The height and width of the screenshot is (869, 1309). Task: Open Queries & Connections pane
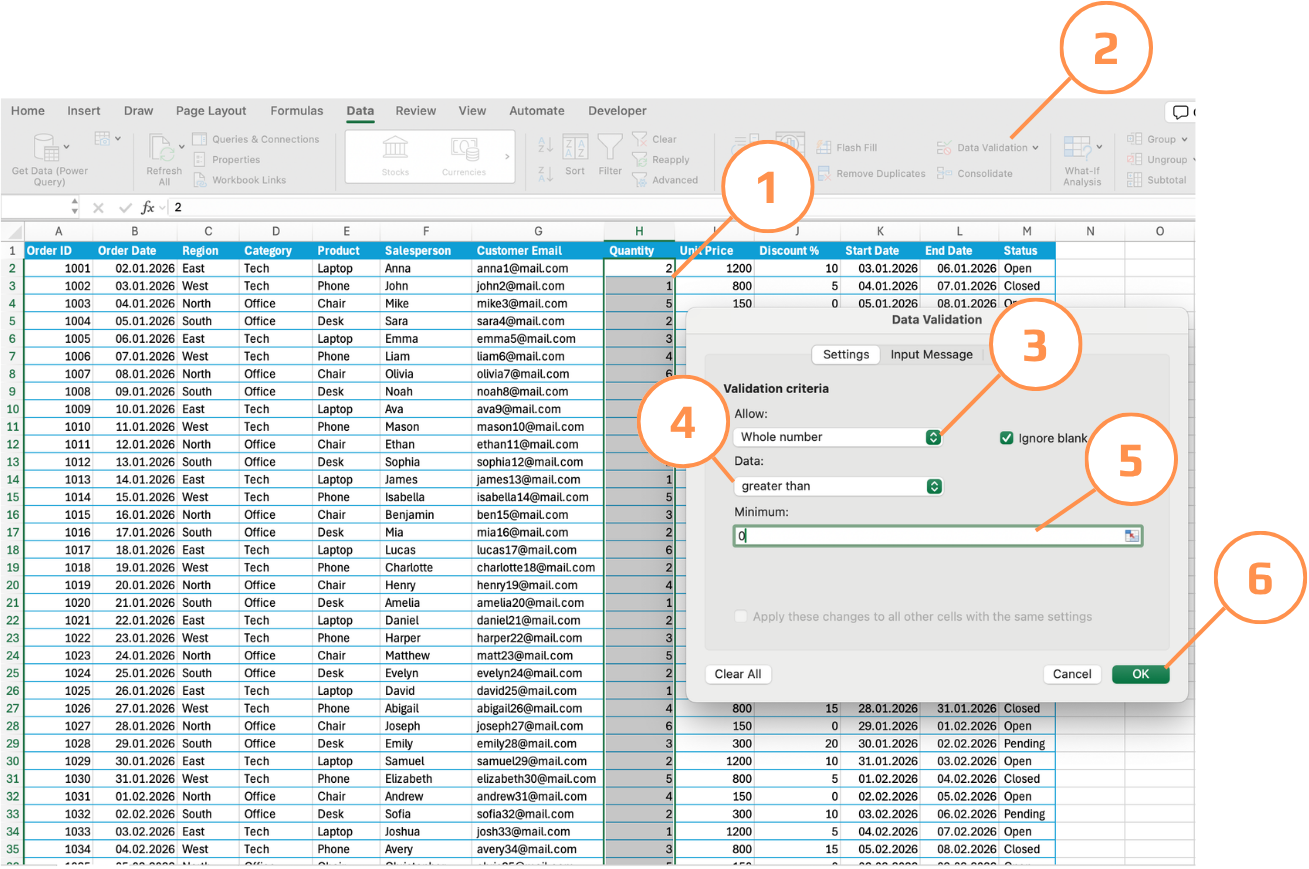255,139
